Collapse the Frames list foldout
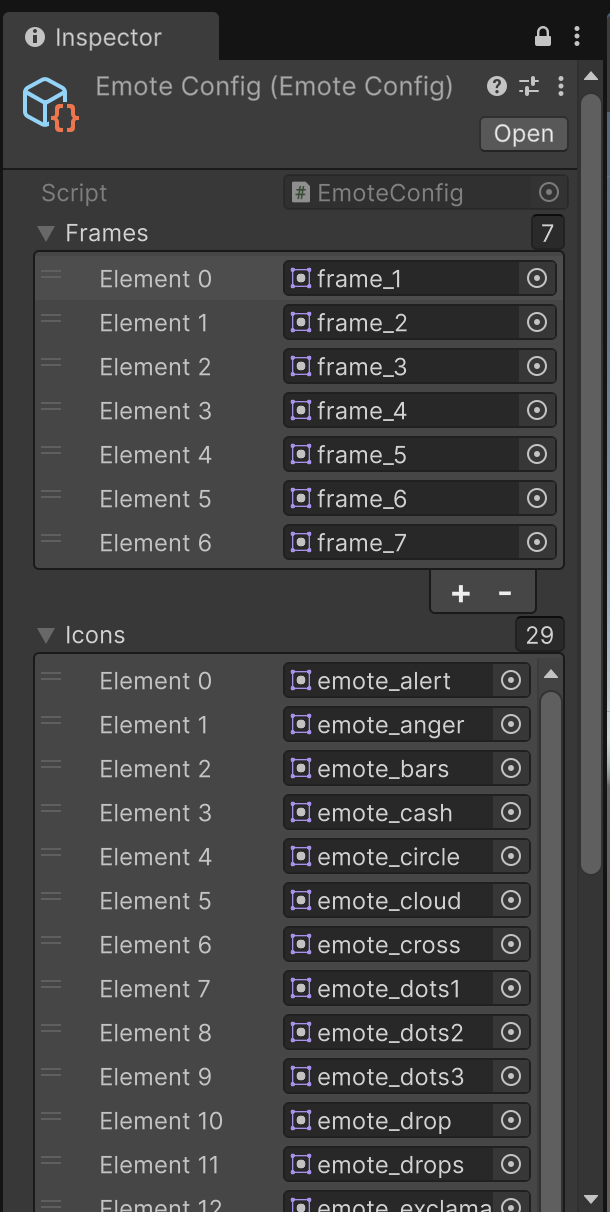This screenshot has height=1212, width=610. click(x=45, y=233)
